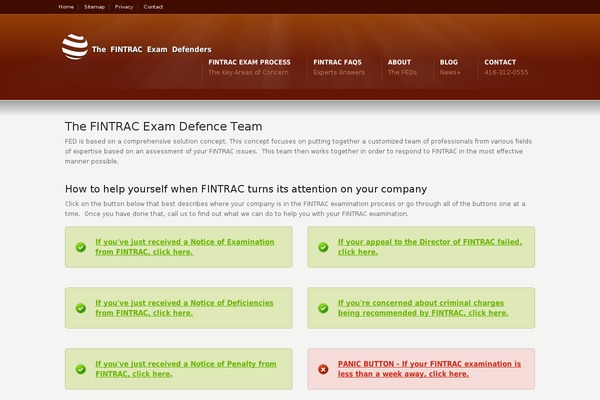
Task: Open FINTRAC FAQS menu item
Action: pos(339,67)
